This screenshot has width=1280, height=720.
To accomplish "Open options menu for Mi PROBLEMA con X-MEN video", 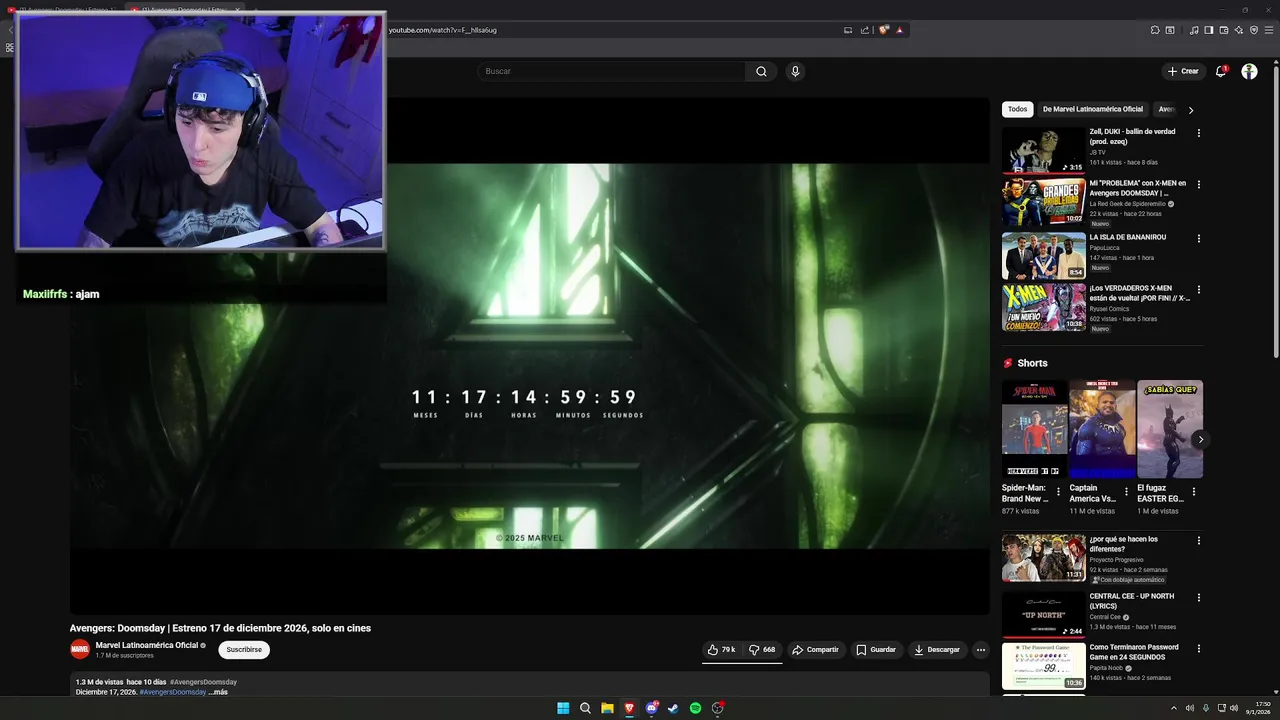I will click(1199, 185).
